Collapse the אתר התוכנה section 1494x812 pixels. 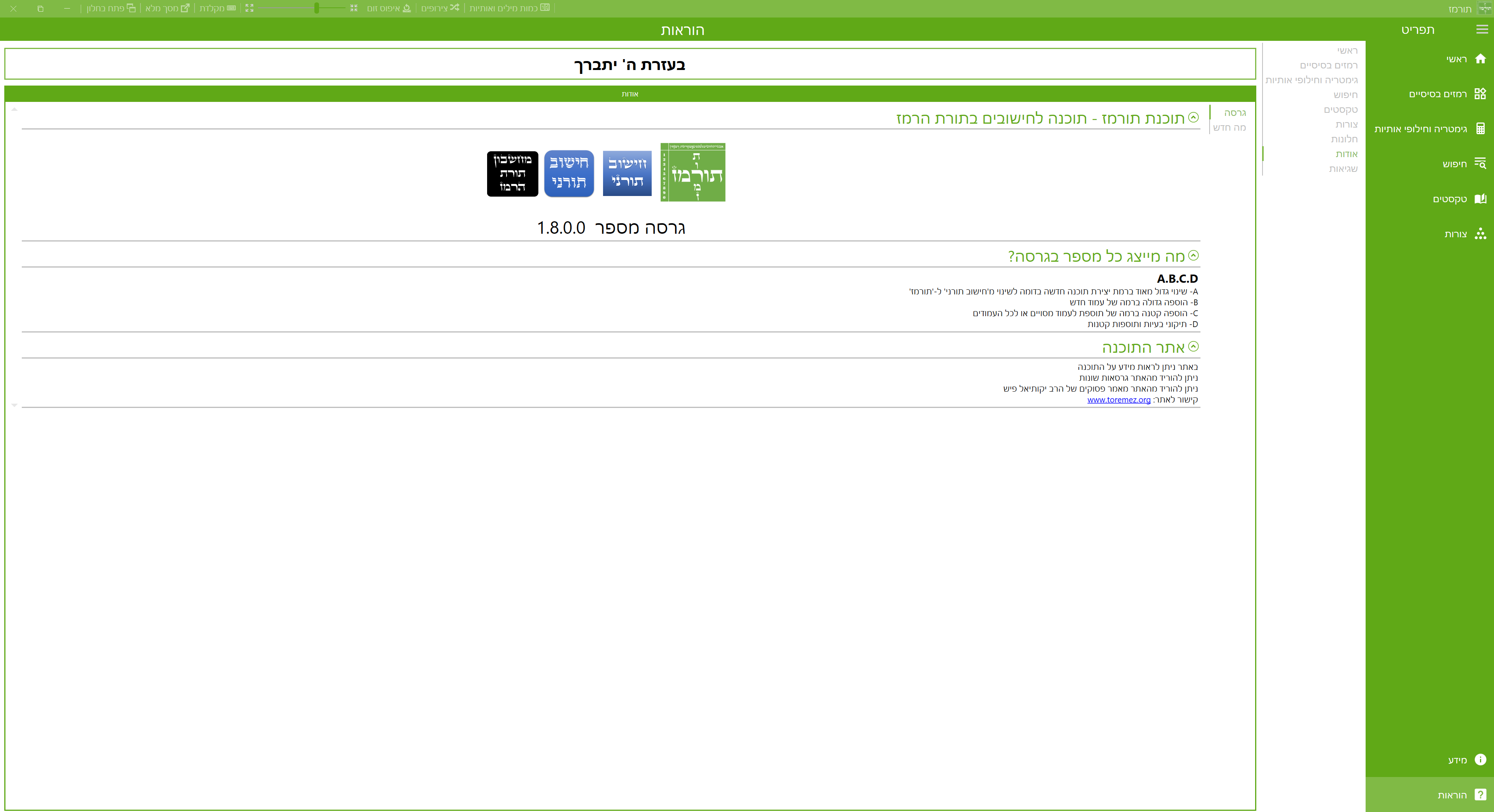pyautogui.click(x=1193, y=346)
